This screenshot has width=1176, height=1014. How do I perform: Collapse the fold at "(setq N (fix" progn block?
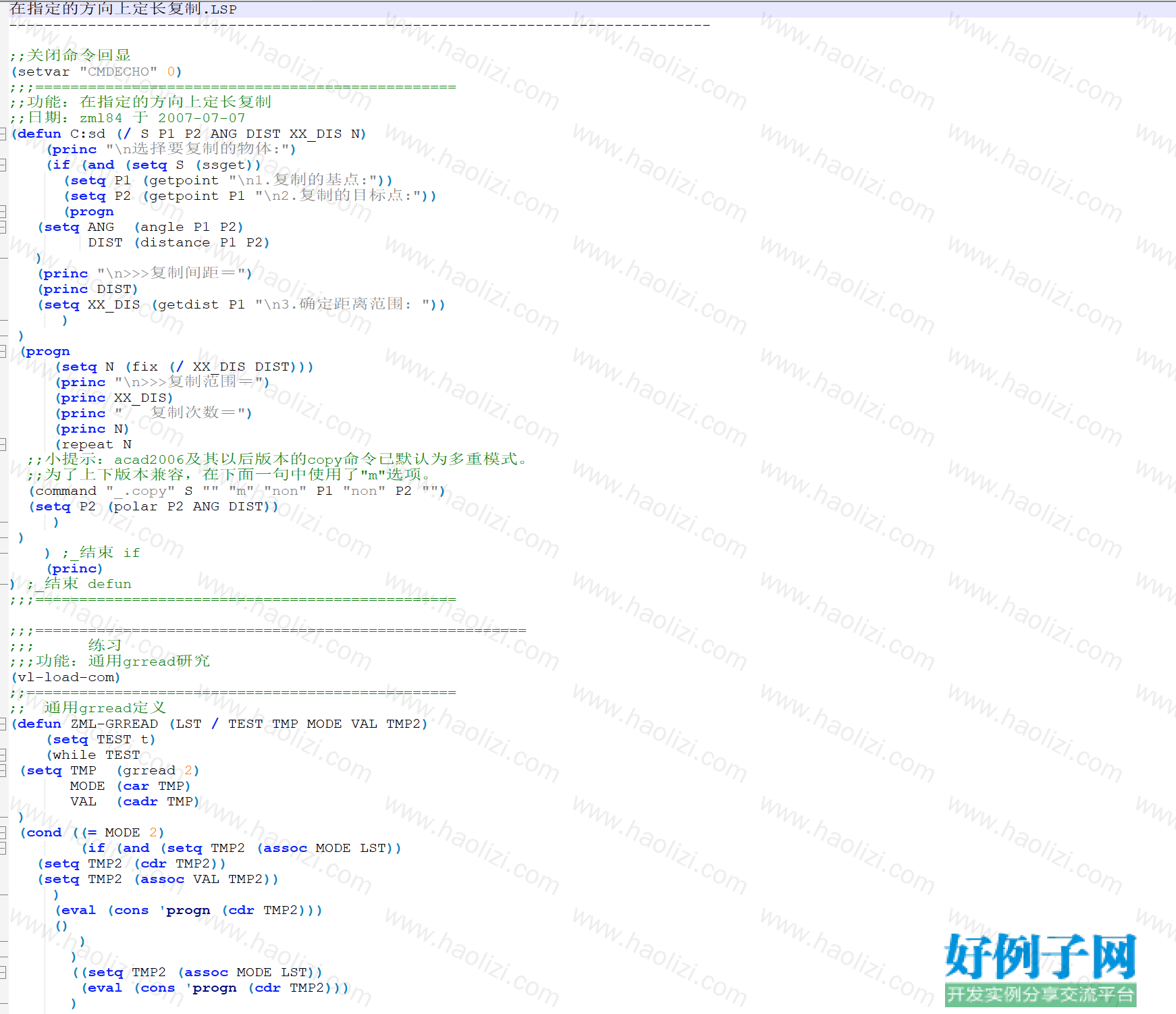(x=3, y=351)
